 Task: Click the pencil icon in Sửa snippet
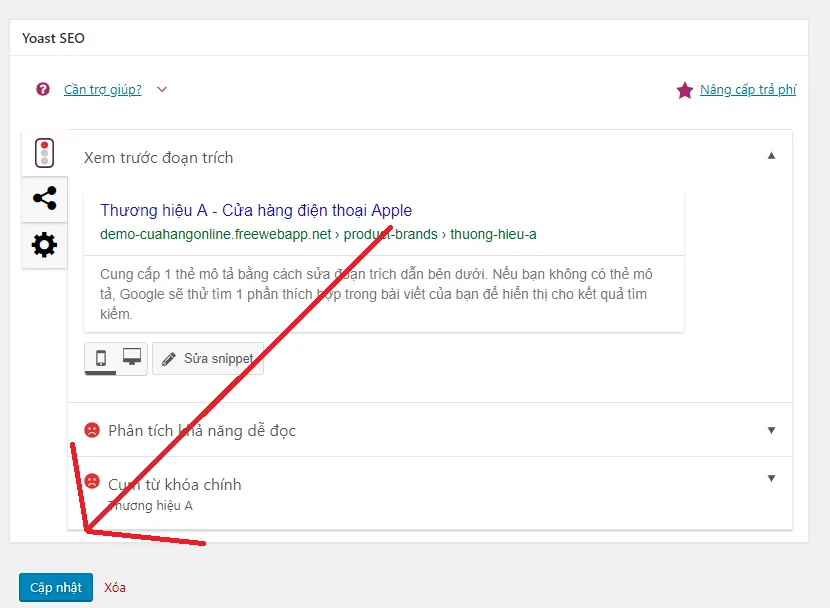(x=169, y=359)
